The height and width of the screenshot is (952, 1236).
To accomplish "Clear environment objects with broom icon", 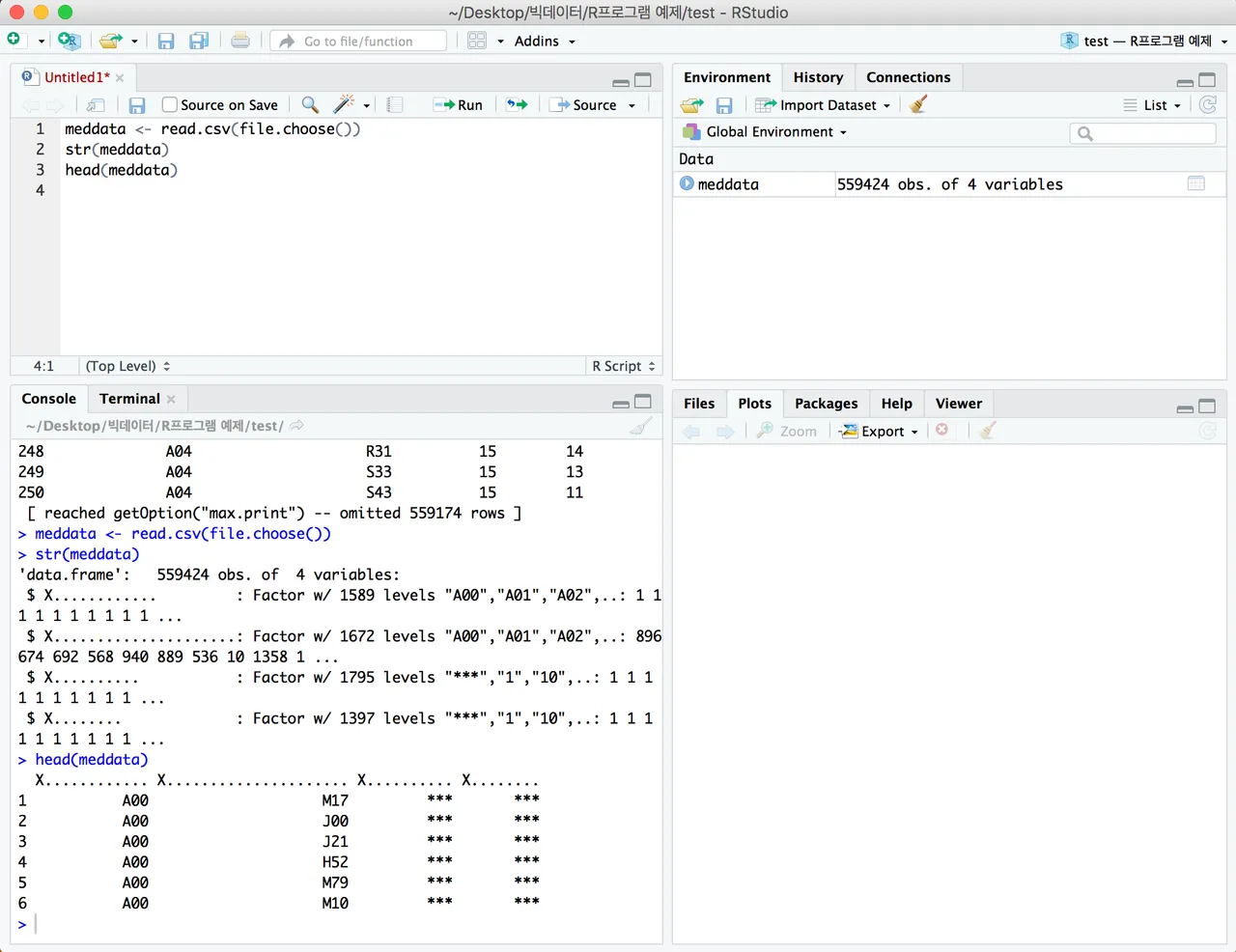I will click(x=918, y=103).
